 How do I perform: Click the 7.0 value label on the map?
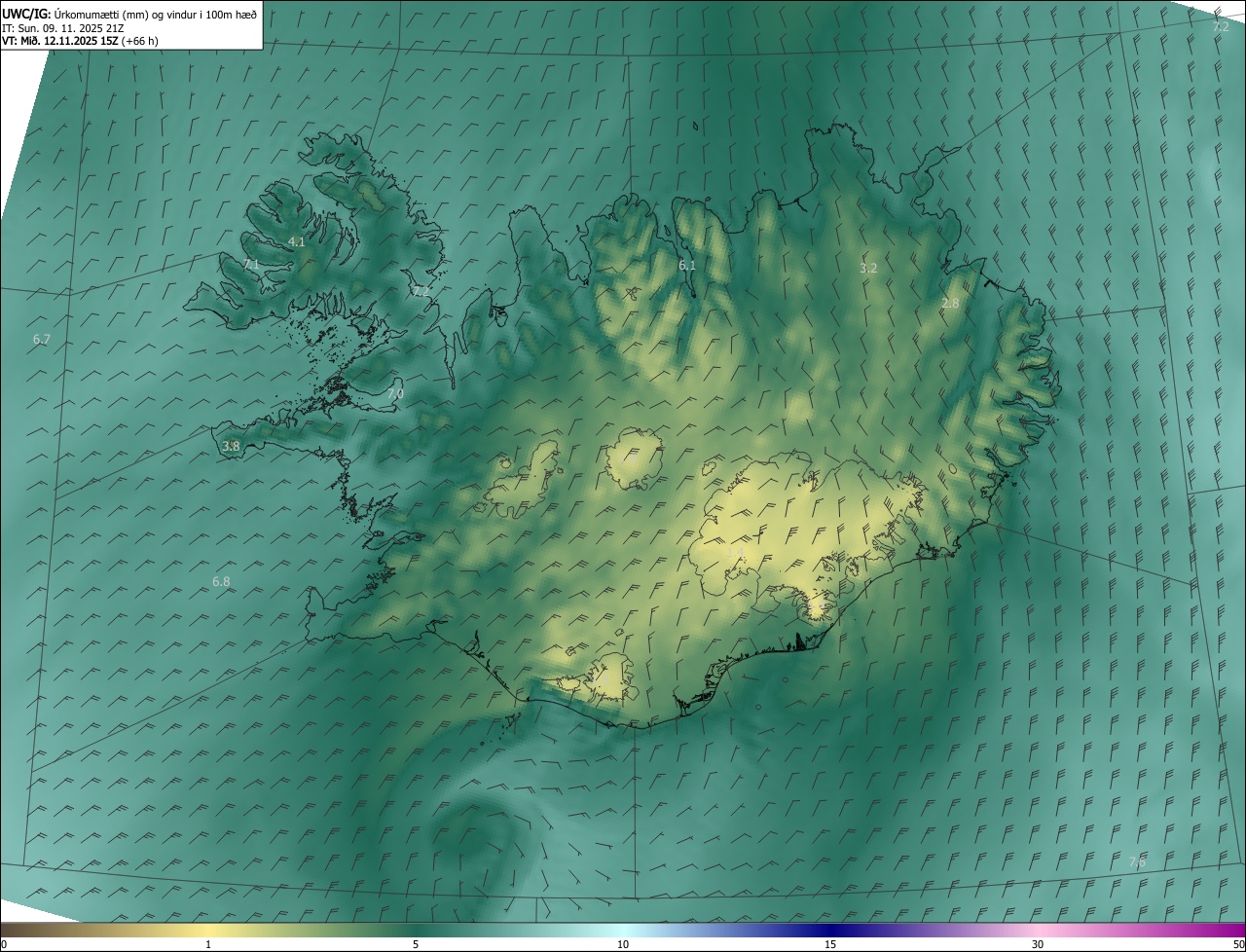(x=395, y=394)
